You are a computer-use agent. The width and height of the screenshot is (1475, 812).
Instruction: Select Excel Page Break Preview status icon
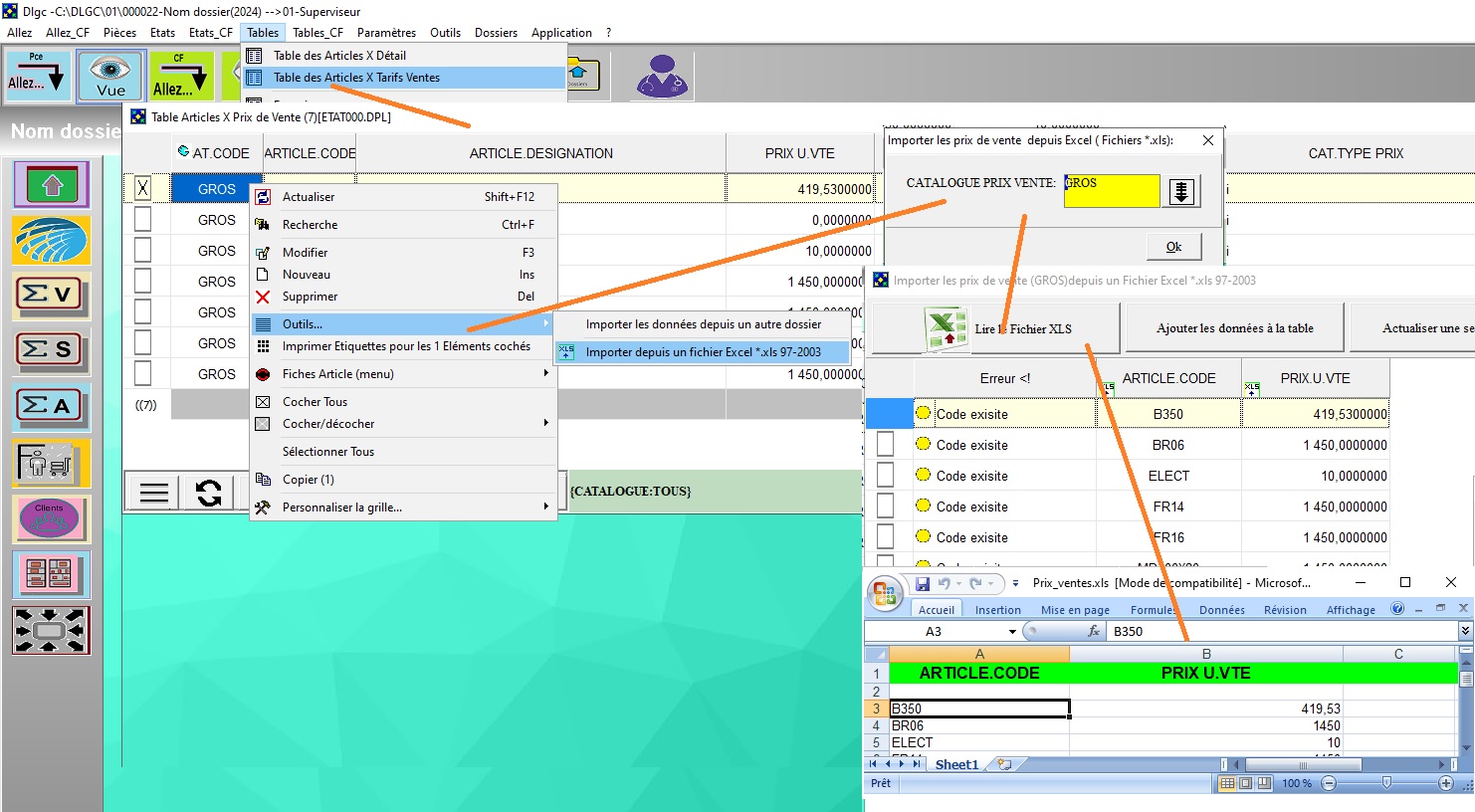1263,783
